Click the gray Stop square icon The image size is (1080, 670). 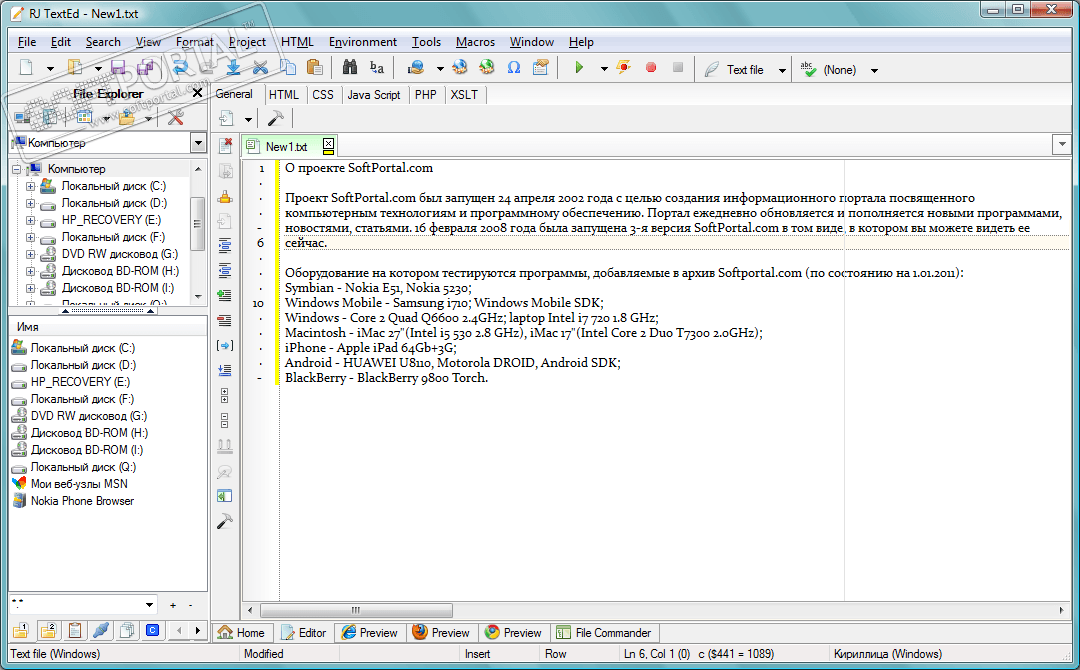678,67
